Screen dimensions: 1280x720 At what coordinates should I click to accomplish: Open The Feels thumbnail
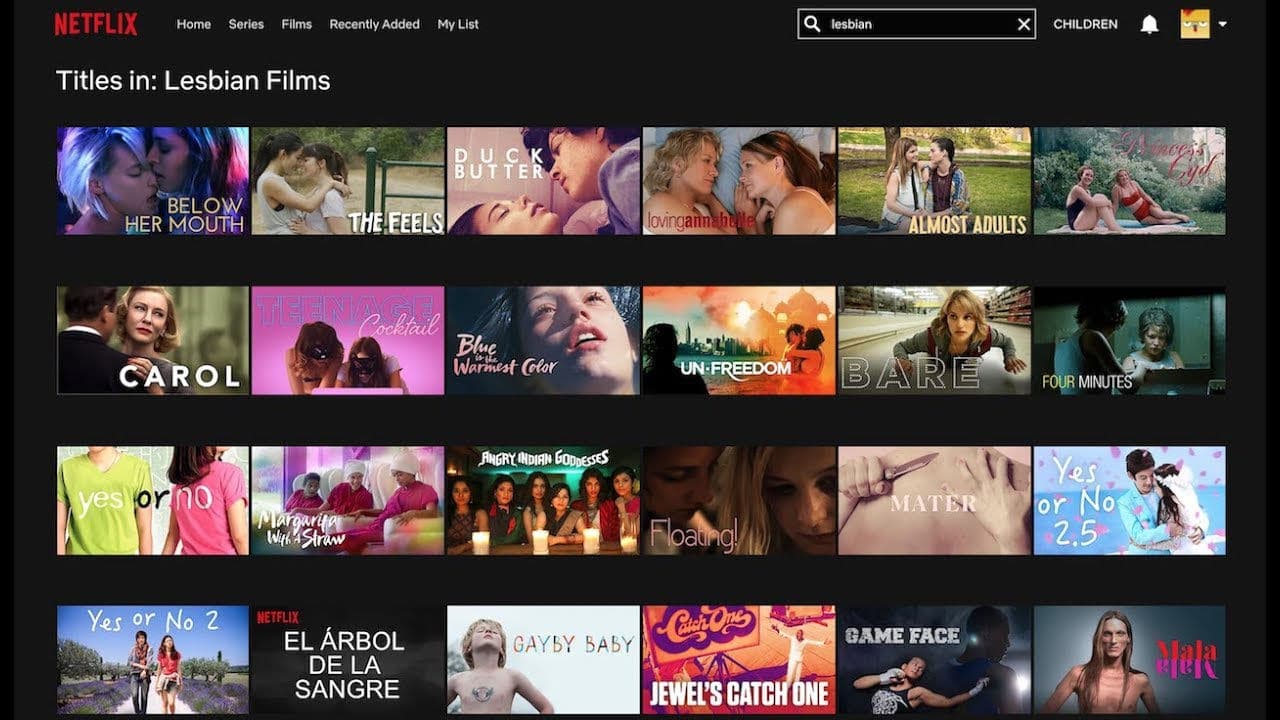pos(348,181)
